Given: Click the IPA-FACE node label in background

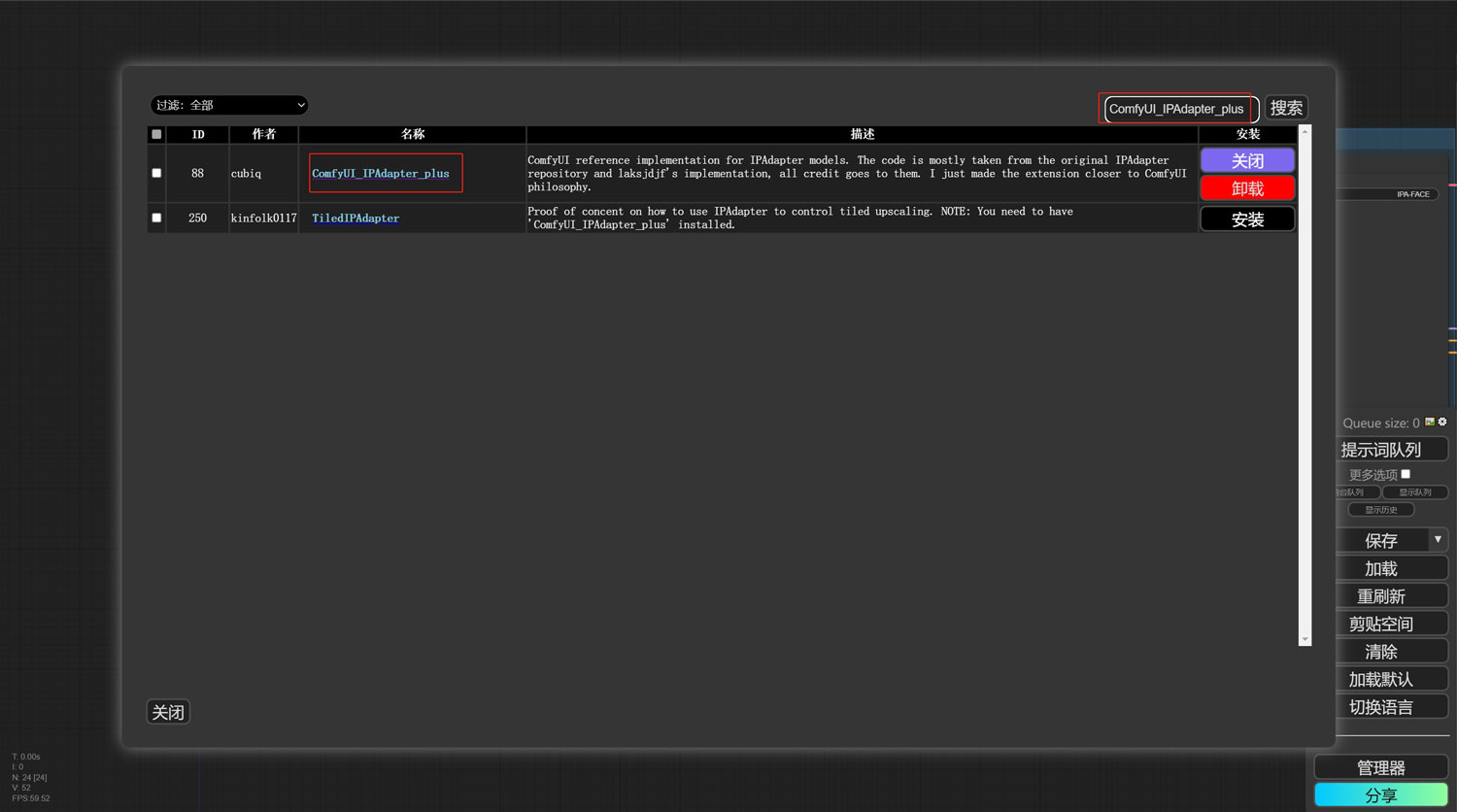Looking at the screenshot, I should [x=1413, y=194].
